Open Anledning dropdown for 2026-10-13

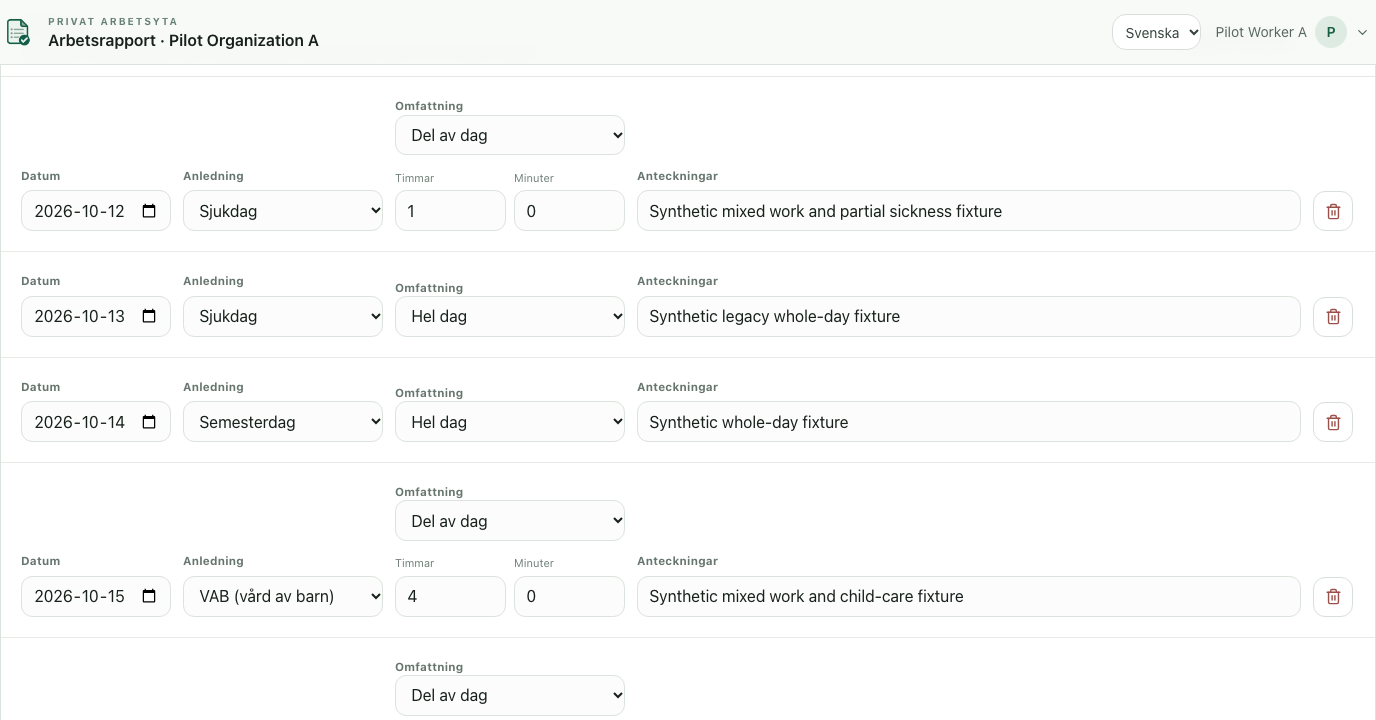click(283, 316)
